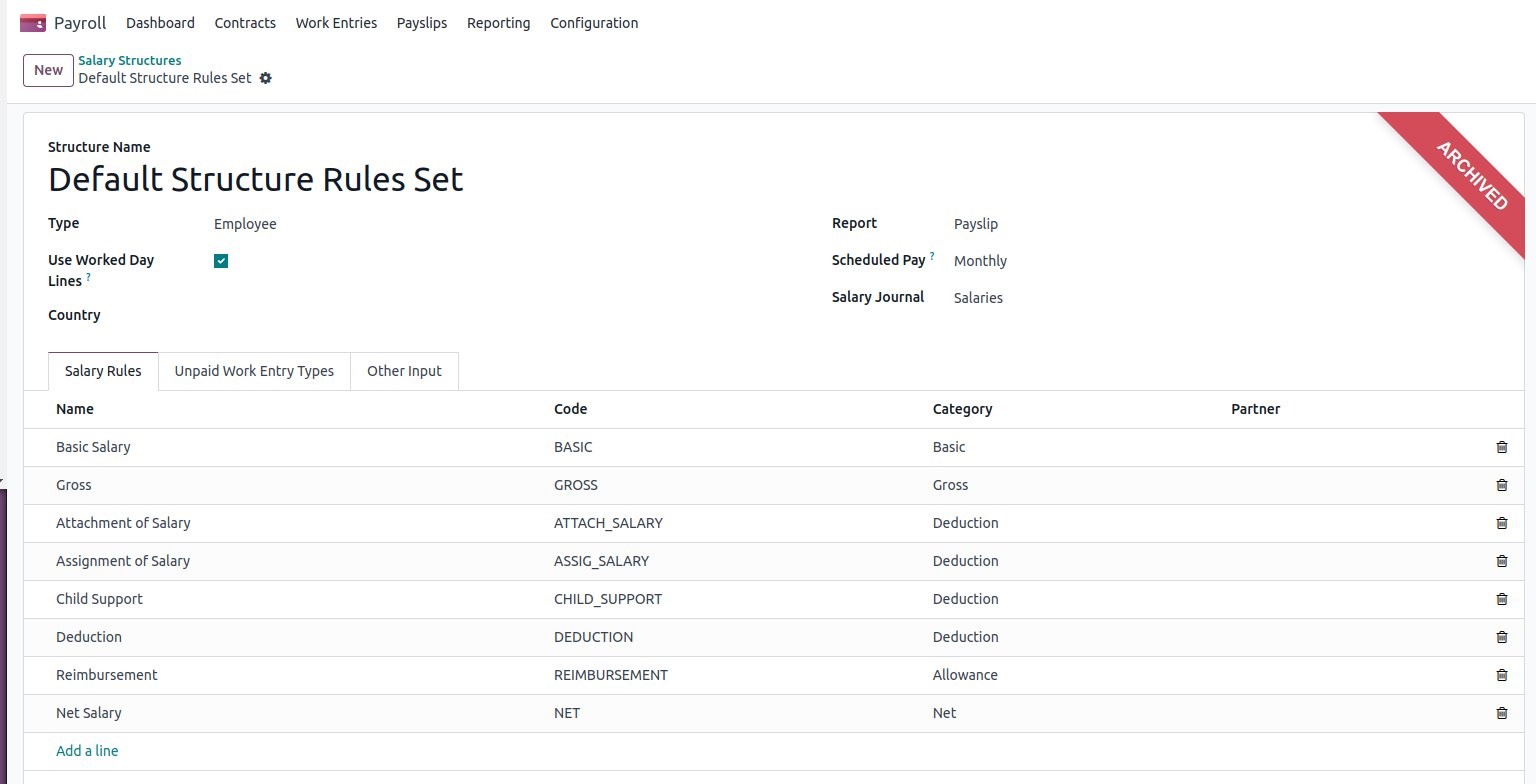Viewport: 1536px width, 784px height.
Task: Delete the Child Support rule
Action: [1501, 599]
